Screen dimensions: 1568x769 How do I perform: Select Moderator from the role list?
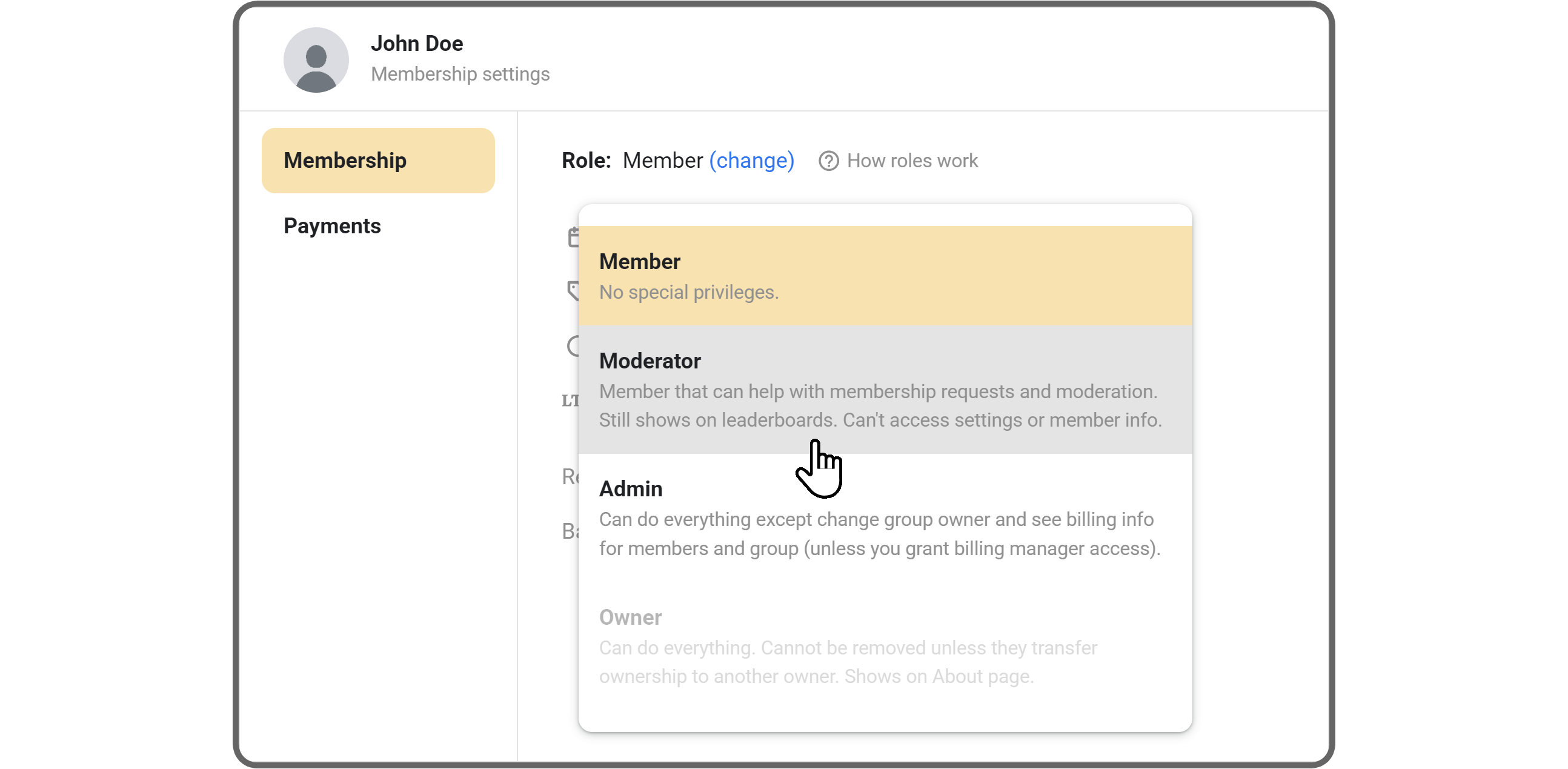pos(650,361)
